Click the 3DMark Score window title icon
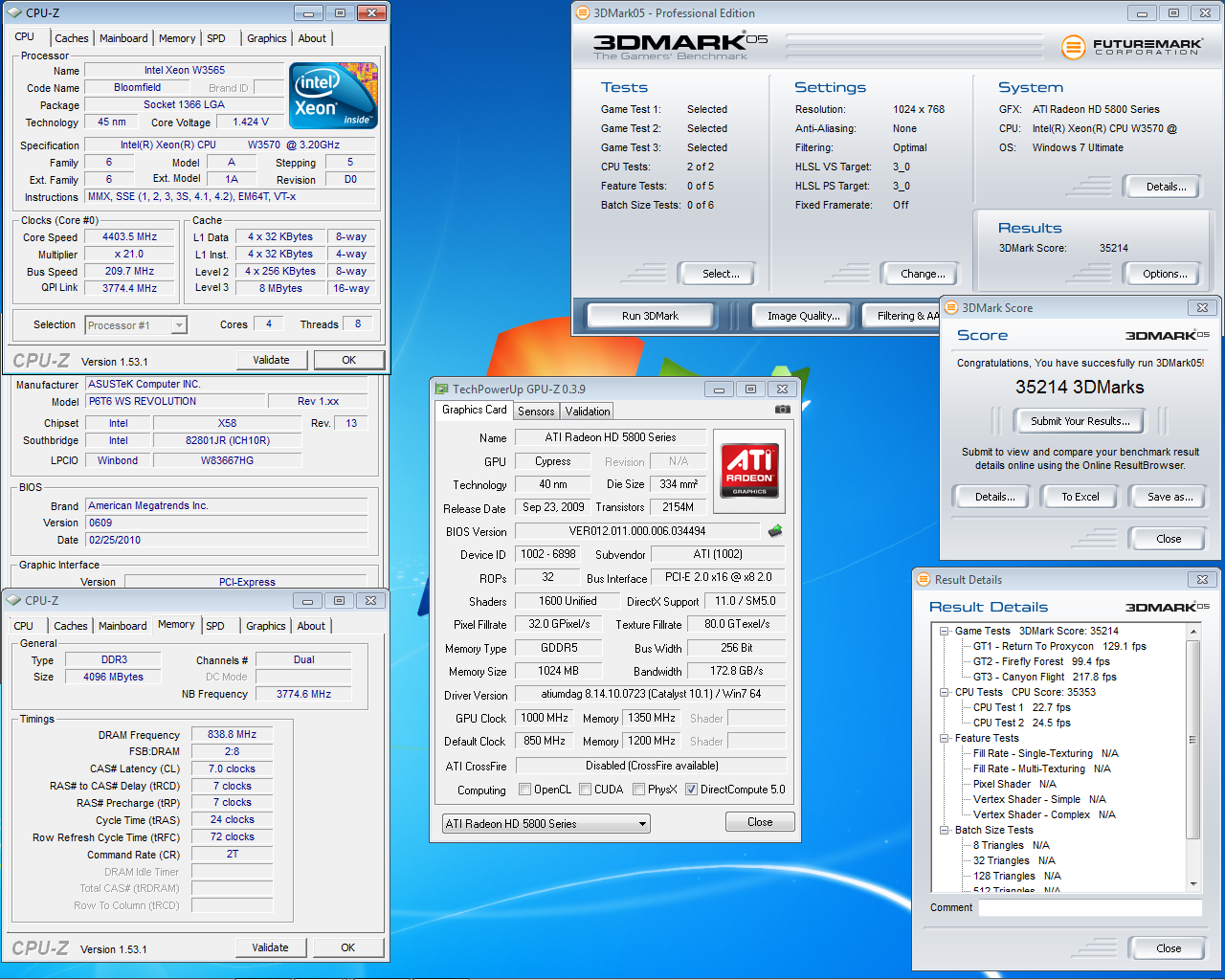Image resolution: width=1225 pixels, height=980 pixels. 952,307
